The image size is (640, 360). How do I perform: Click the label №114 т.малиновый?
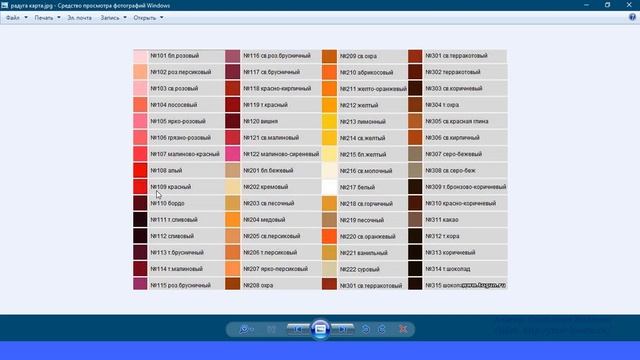tap(176, 269)
